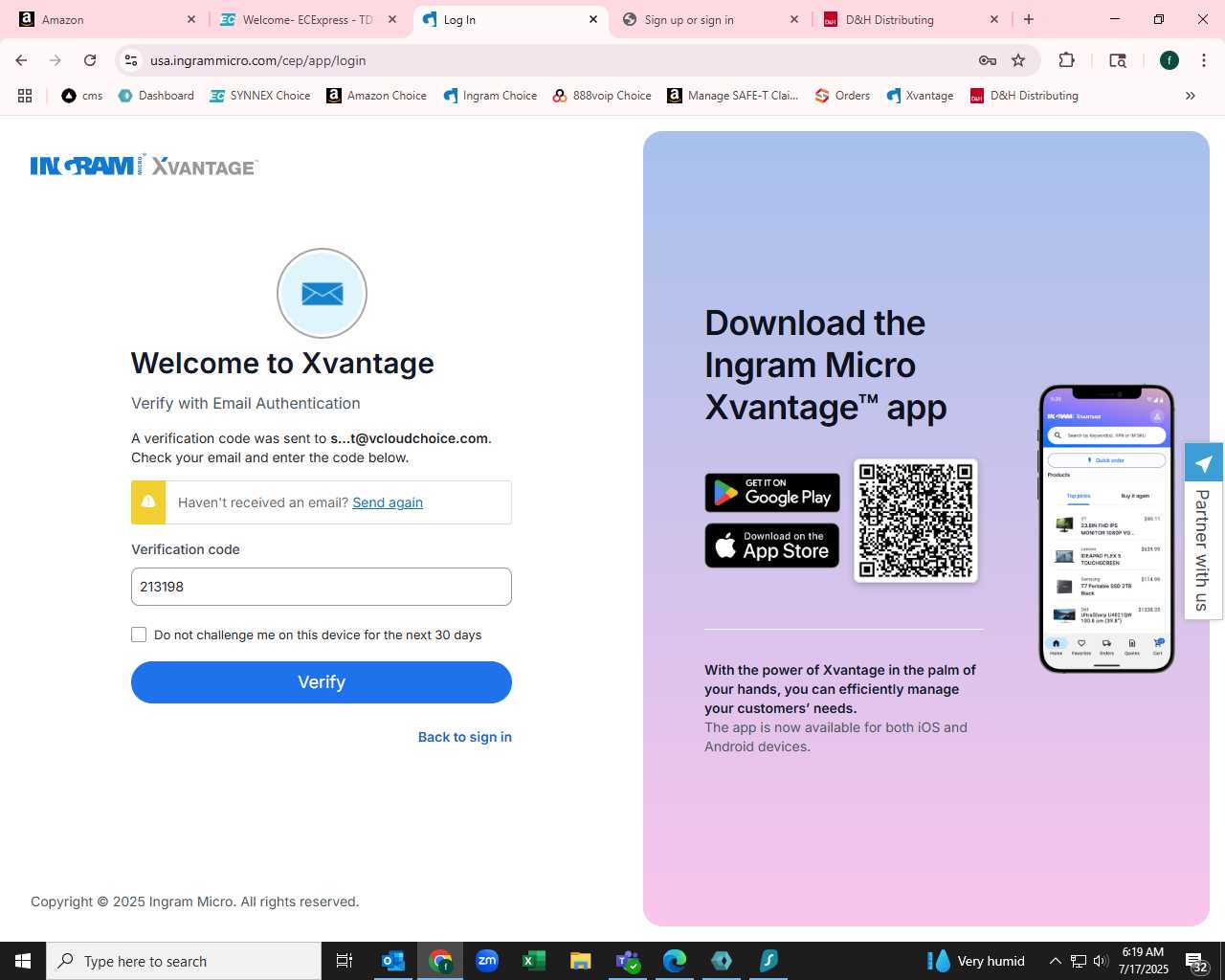This screenshot has height=980, width=1225.
Task: Switch to the D&H Distributing tab
Action: (x=909, y=19)
